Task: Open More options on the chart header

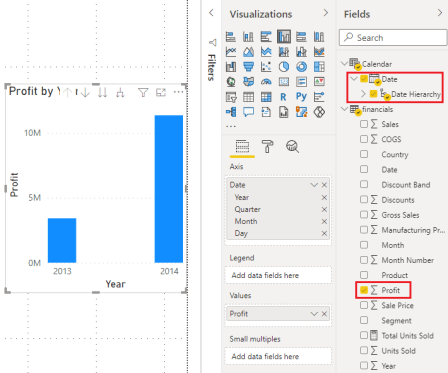Action: coord(179,92)
